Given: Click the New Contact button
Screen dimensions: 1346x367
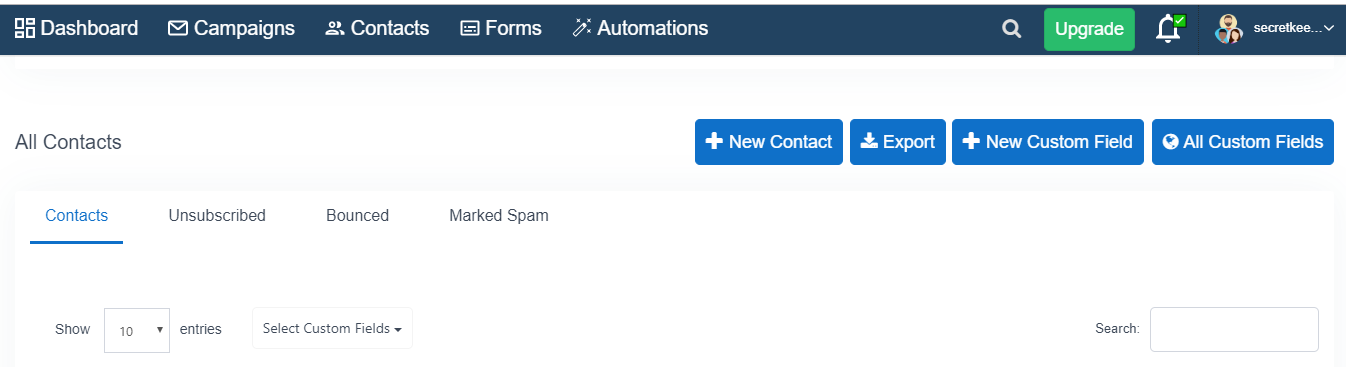Looking at the screenshot, I should coord(769,142).
